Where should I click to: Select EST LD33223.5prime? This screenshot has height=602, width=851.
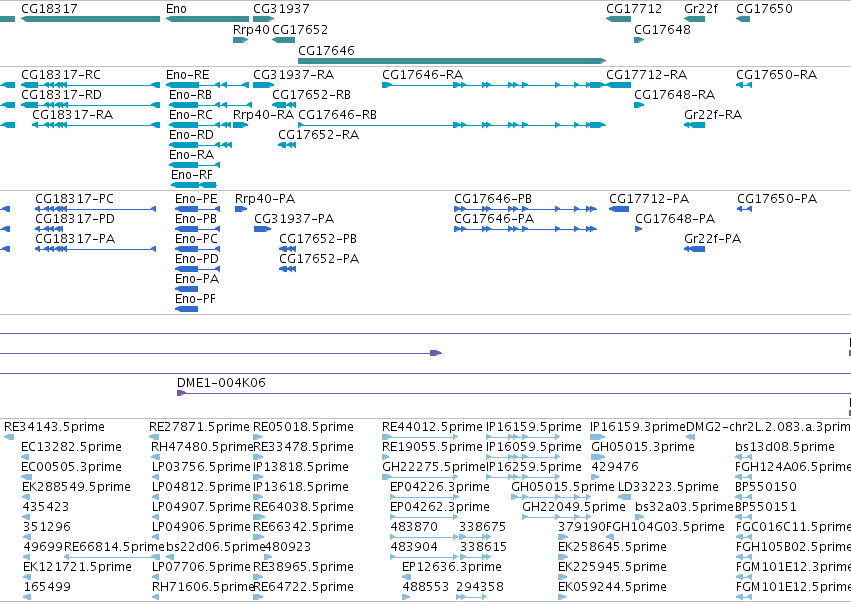point(669,487)
